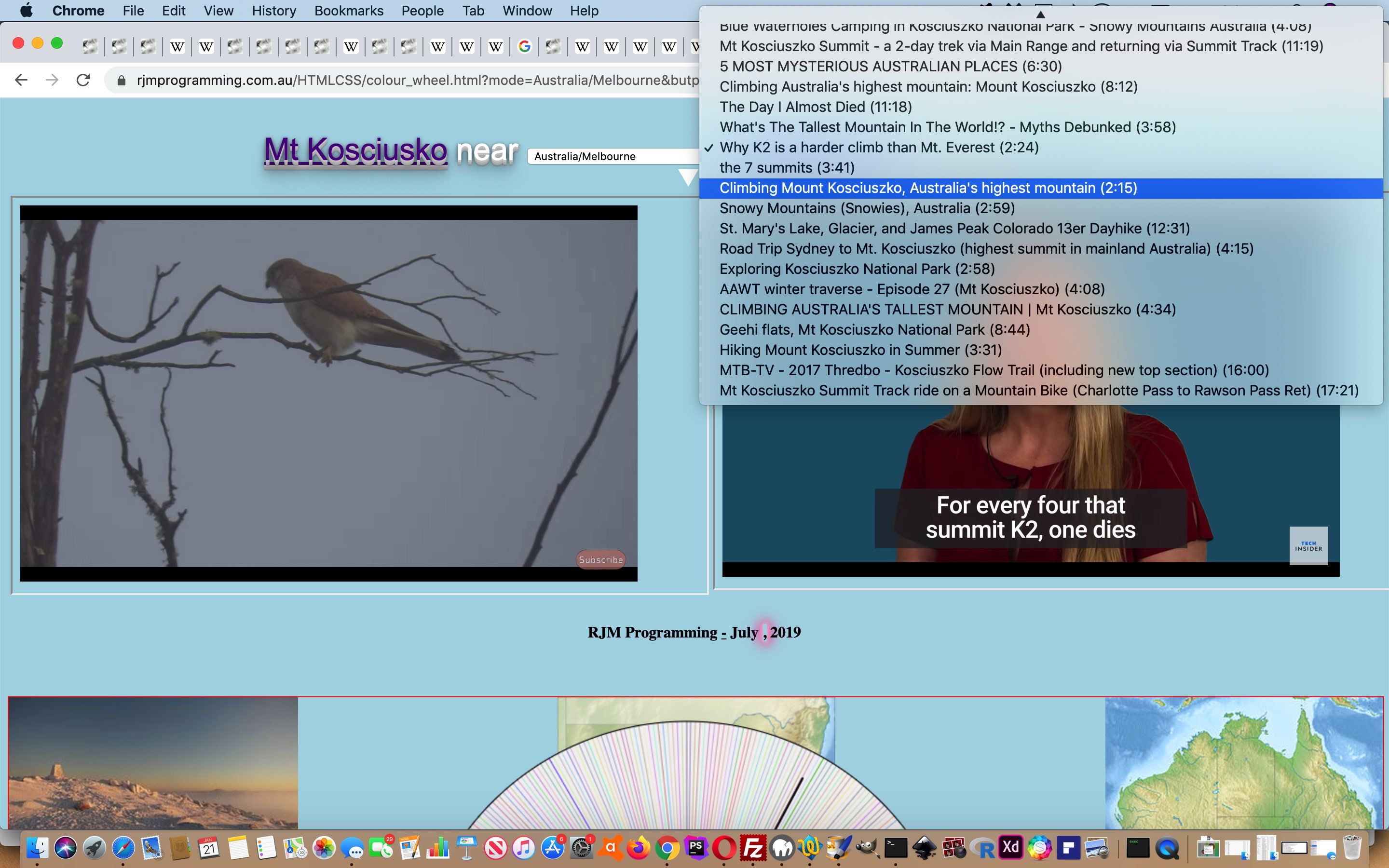Open iTunes music icon in dock

click(523, 847)
